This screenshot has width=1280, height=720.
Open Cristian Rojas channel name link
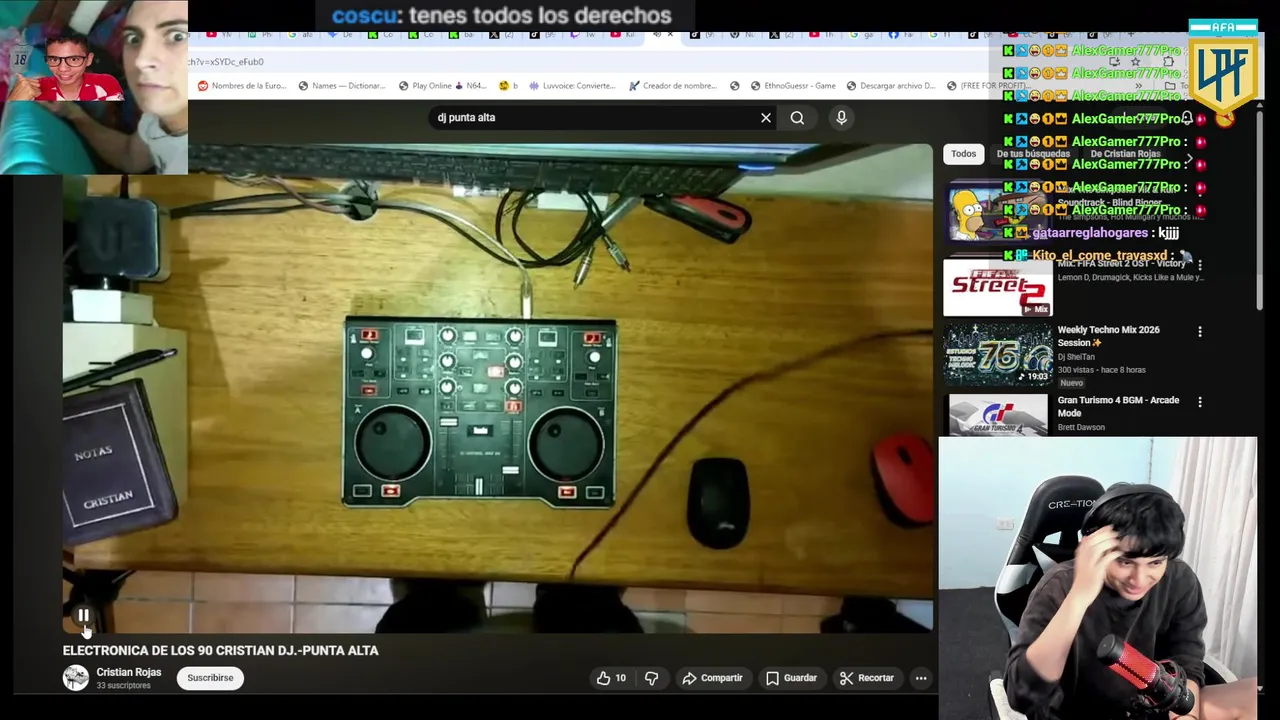pos(129,672)
